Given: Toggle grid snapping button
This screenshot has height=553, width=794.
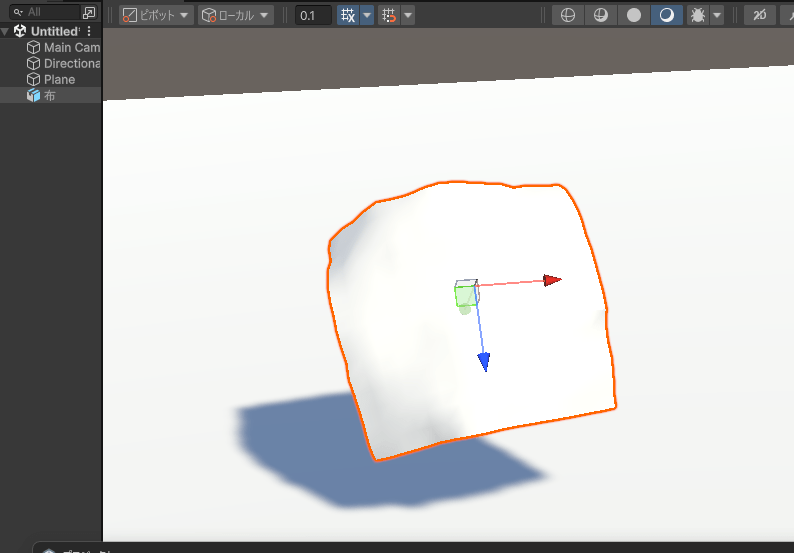Looking at the screenshot, I should coord(347,16).
